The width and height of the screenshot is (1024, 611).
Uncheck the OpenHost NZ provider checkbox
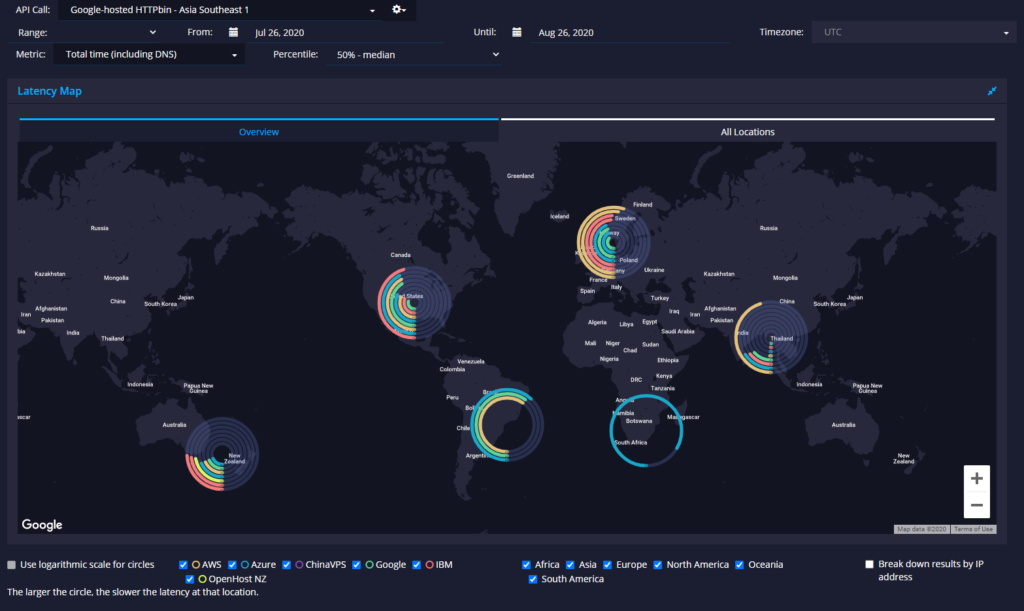(x=190, y=579)
